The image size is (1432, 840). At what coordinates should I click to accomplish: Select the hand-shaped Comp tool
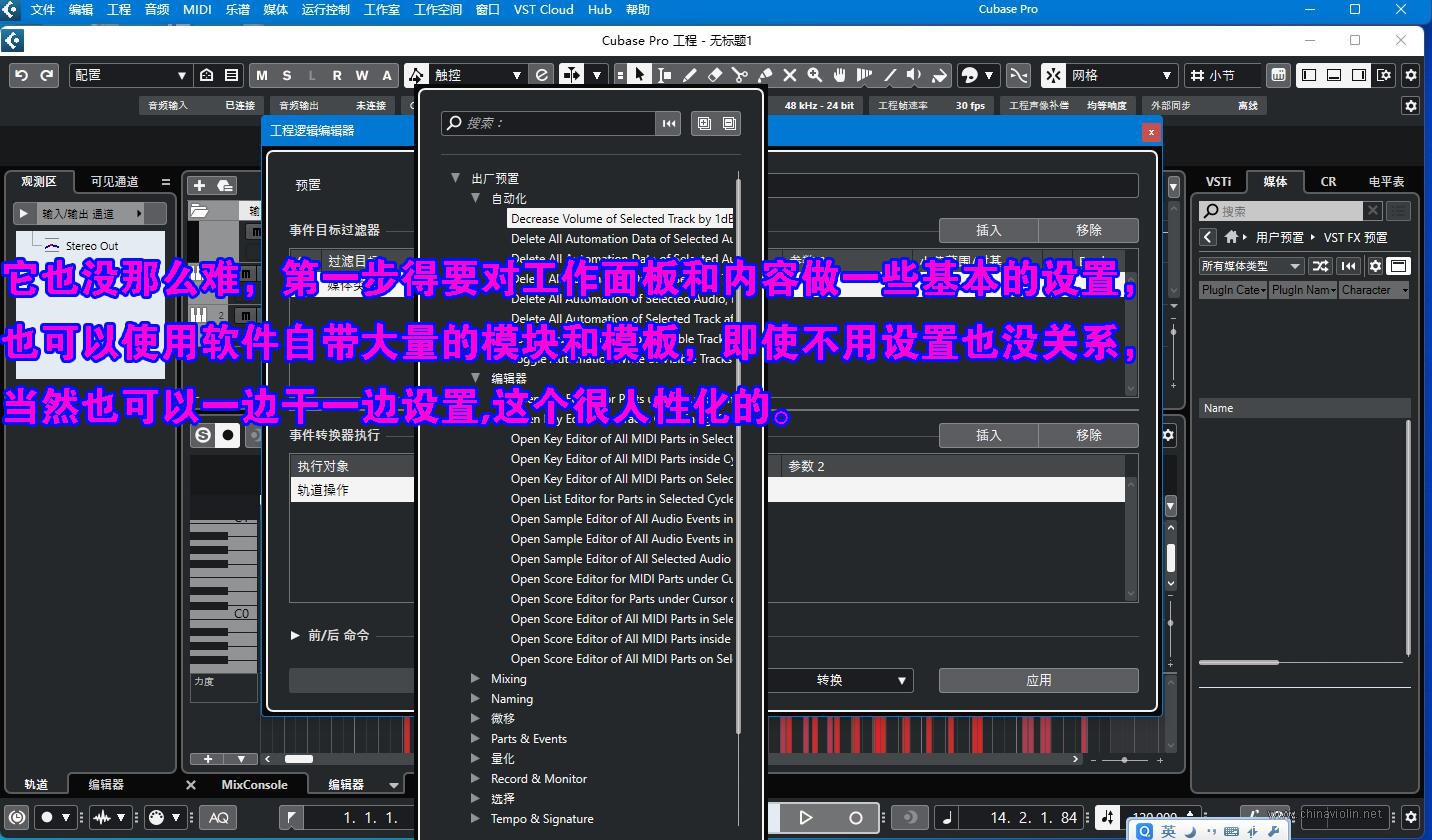[840, 75]
